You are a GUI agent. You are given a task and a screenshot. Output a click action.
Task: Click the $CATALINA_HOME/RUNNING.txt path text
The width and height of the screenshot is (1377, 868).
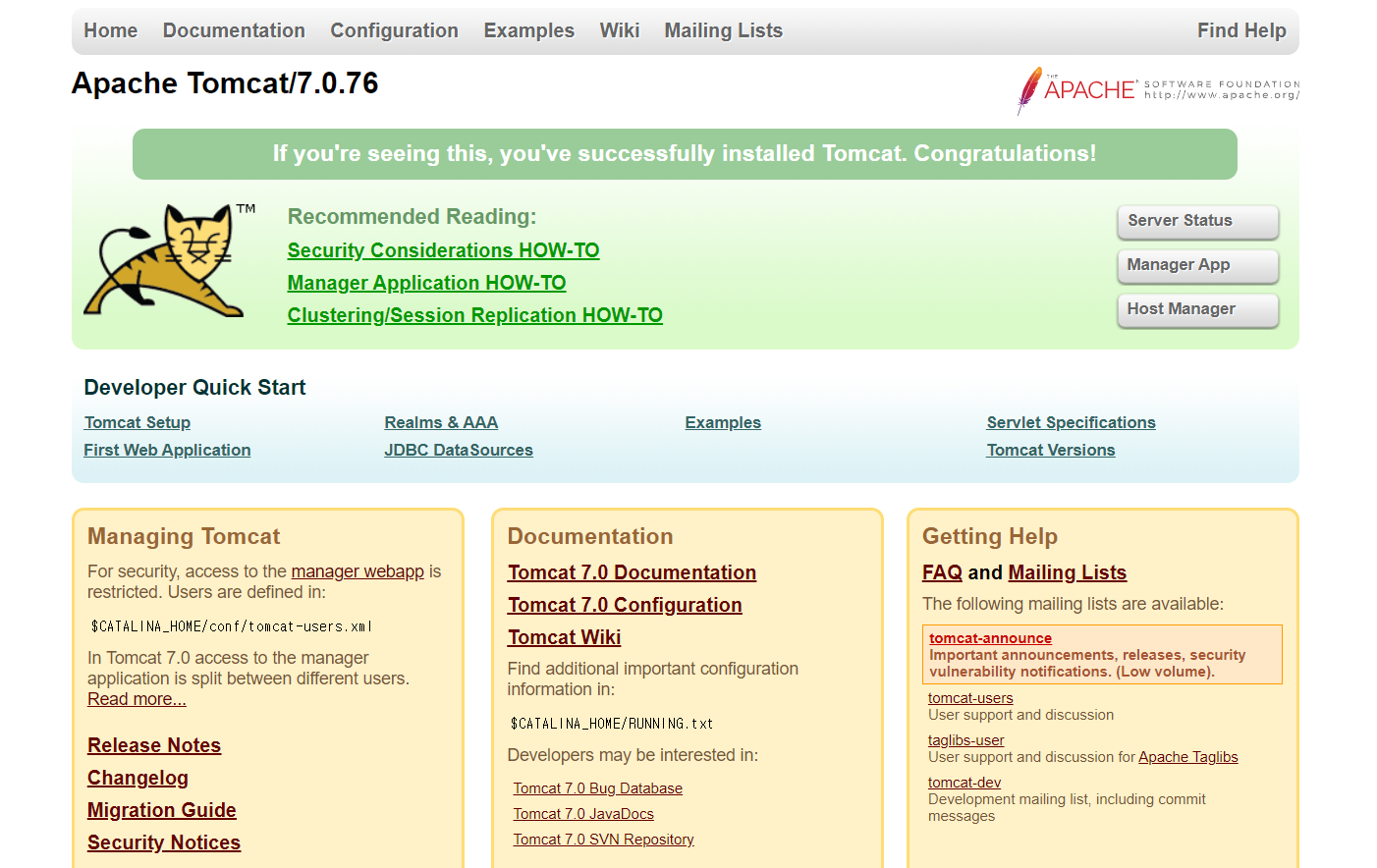[x=611, y=724]
